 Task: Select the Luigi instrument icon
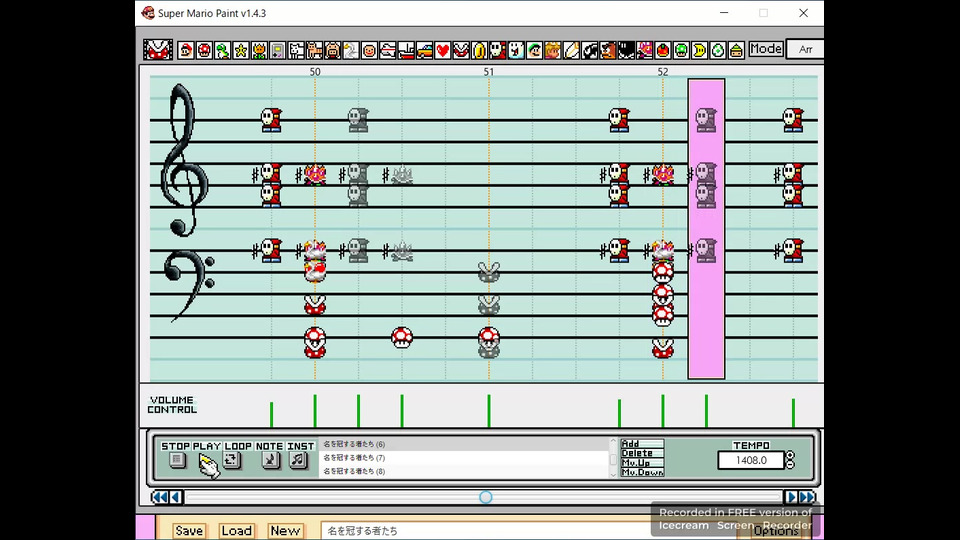point(534,50)
